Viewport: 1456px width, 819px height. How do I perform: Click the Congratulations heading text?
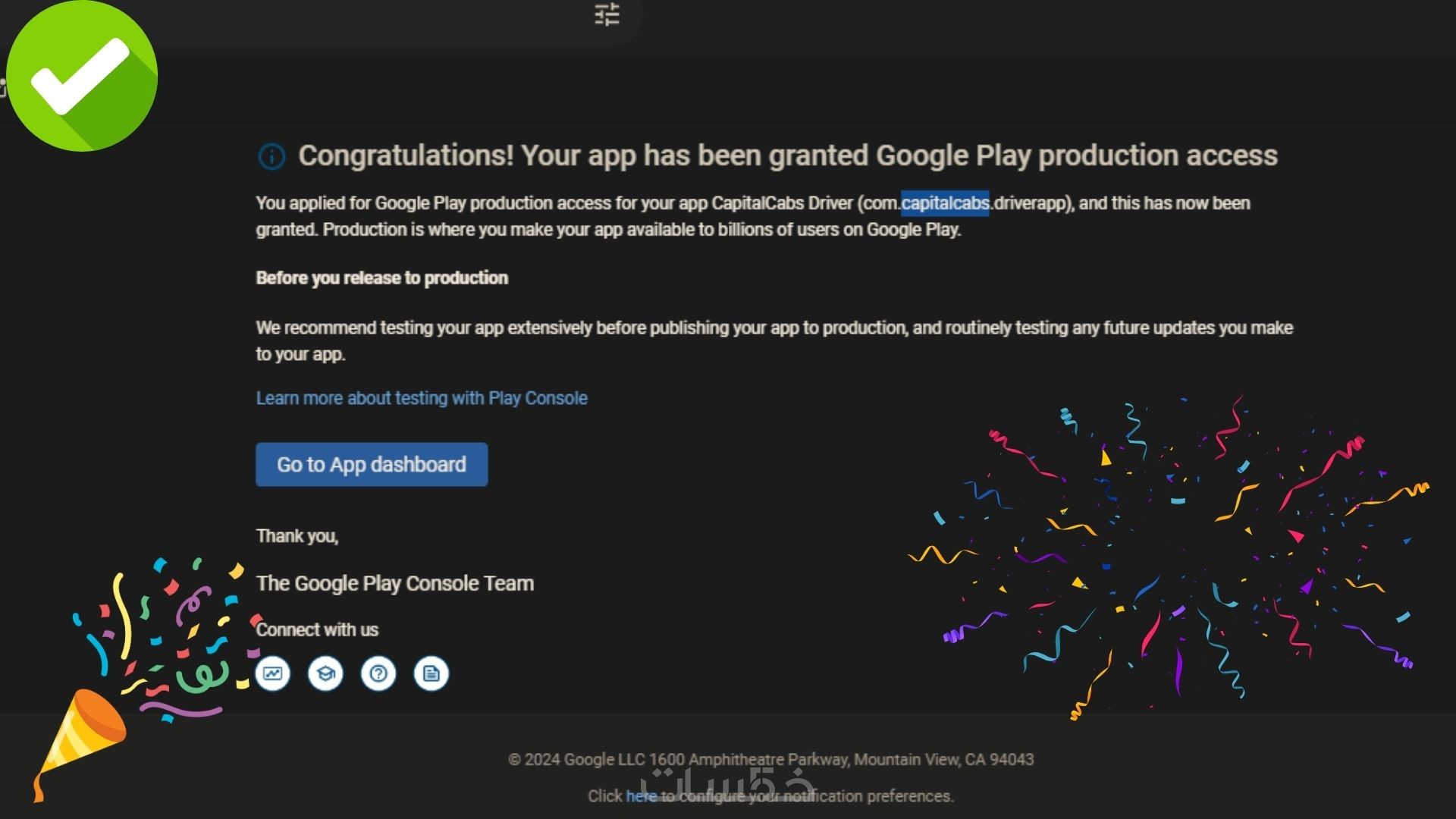coord(787,155)
